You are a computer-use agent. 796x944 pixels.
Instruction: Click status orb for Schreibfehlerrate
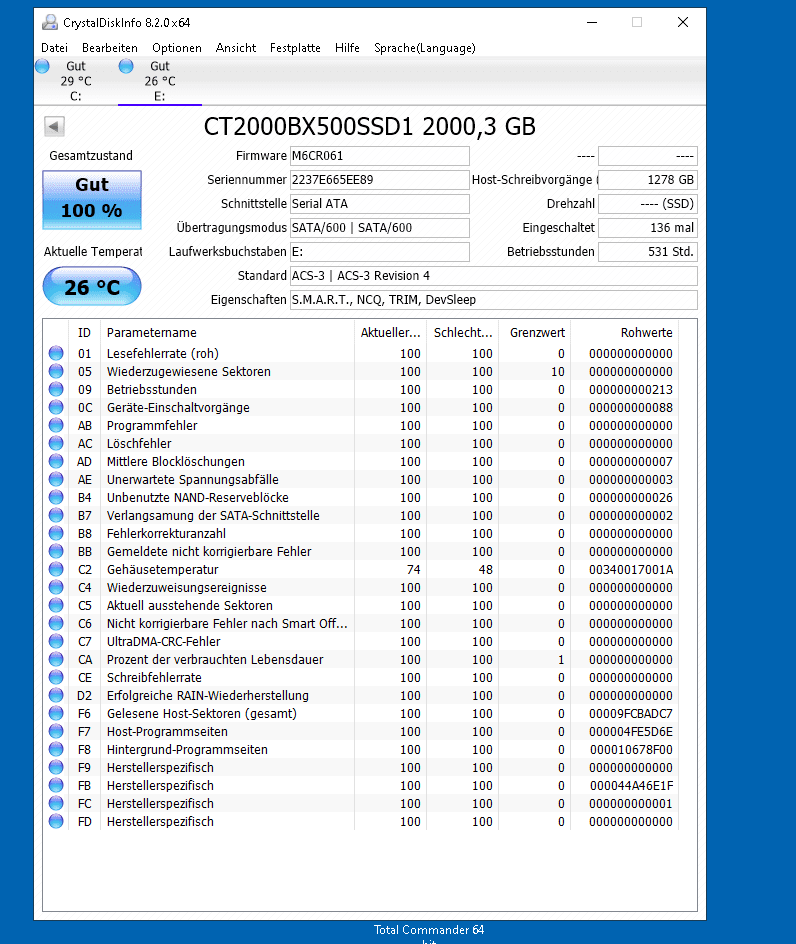click(56, 678)
